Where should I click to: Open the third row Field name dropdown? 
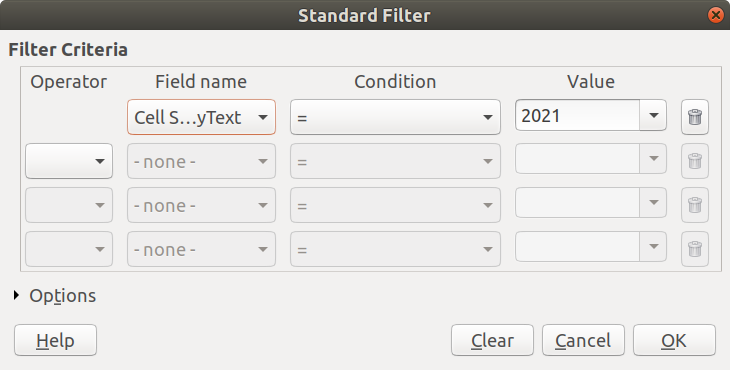coord(201,205)
